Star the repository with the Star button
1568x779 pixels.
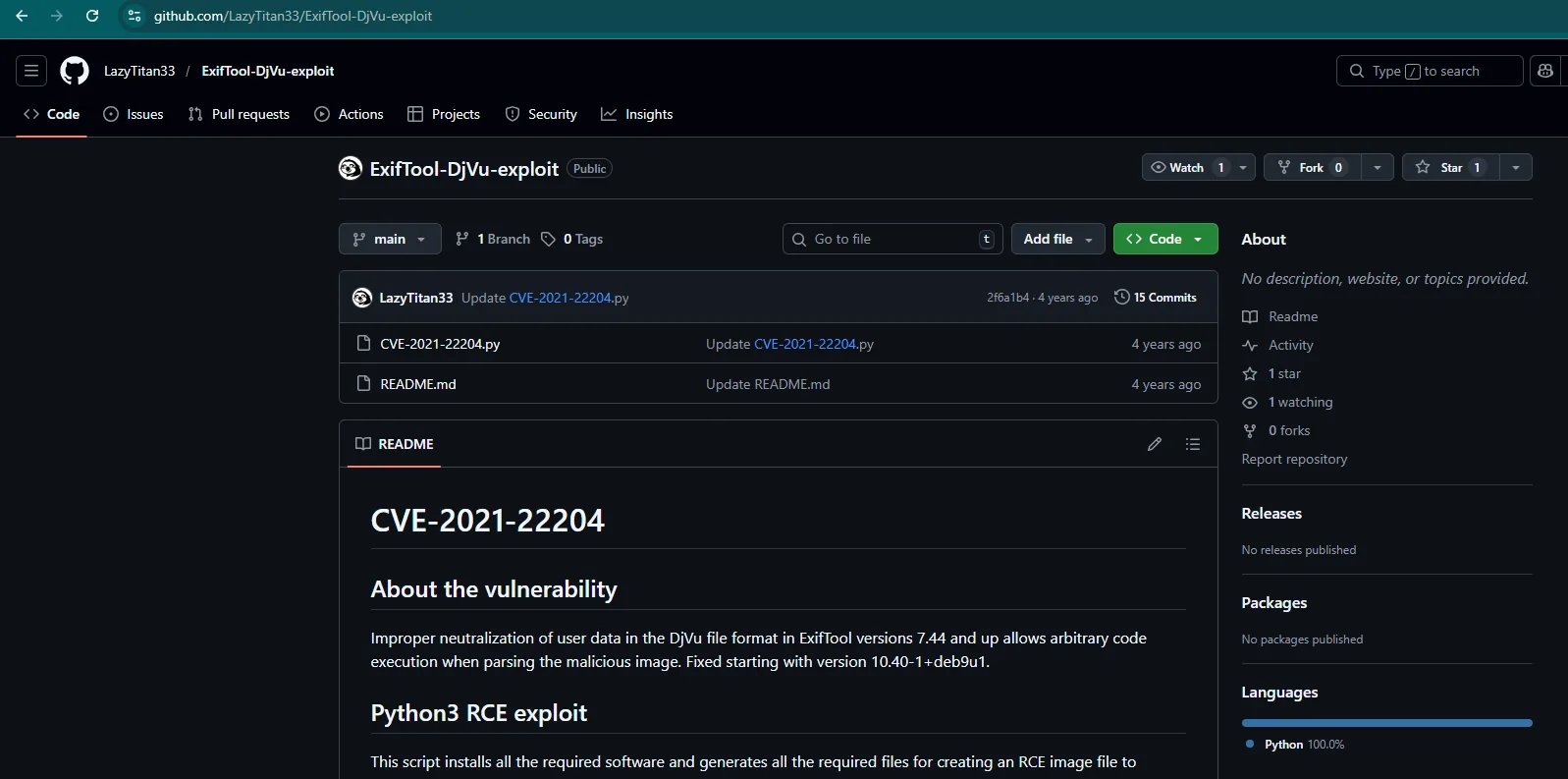(1451, 167)
